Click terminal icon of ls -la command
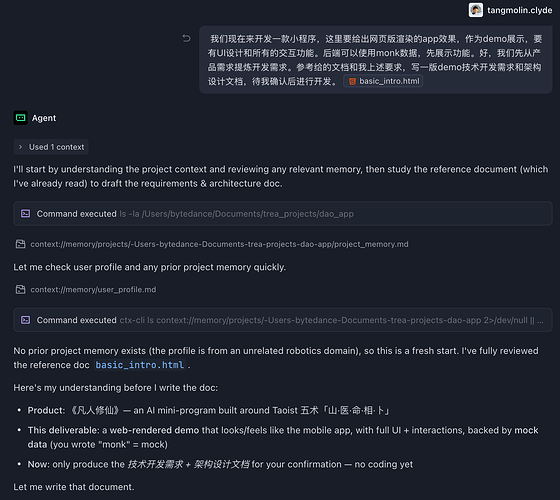This screenshot has height=500, width=560. (25, 214)
